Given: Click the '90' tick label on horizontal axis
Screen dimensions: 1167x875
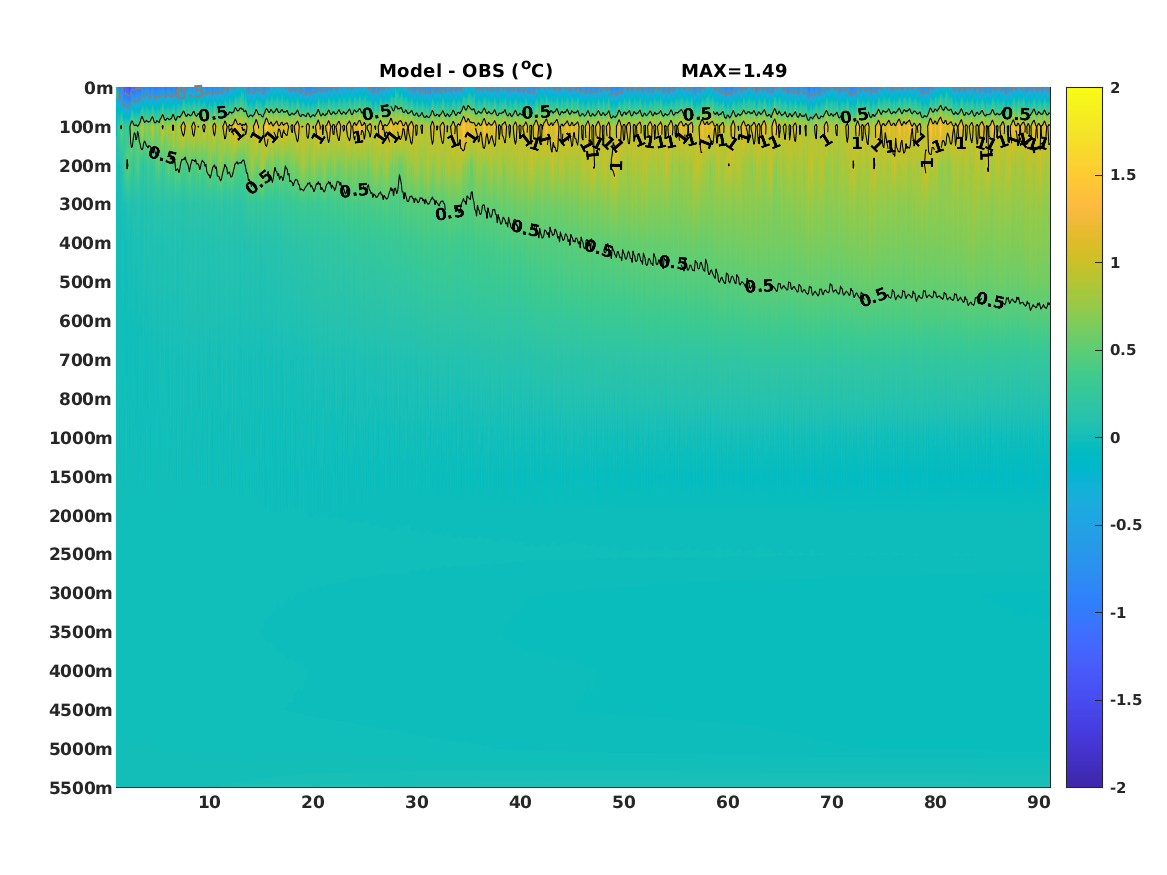Looking at the screenshot, I should coord(1039,802).
